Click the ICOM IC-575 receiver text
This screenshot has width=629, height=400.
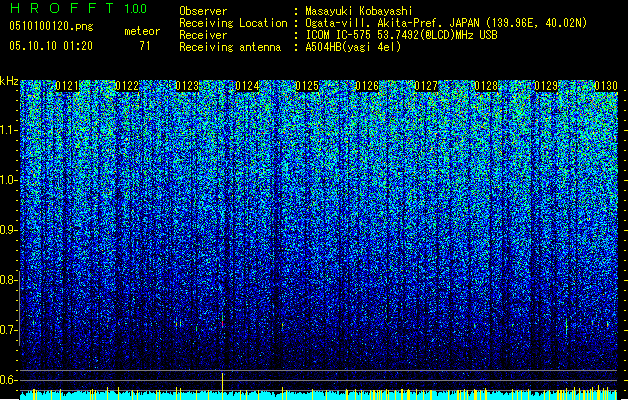click(x=401, y=35)
